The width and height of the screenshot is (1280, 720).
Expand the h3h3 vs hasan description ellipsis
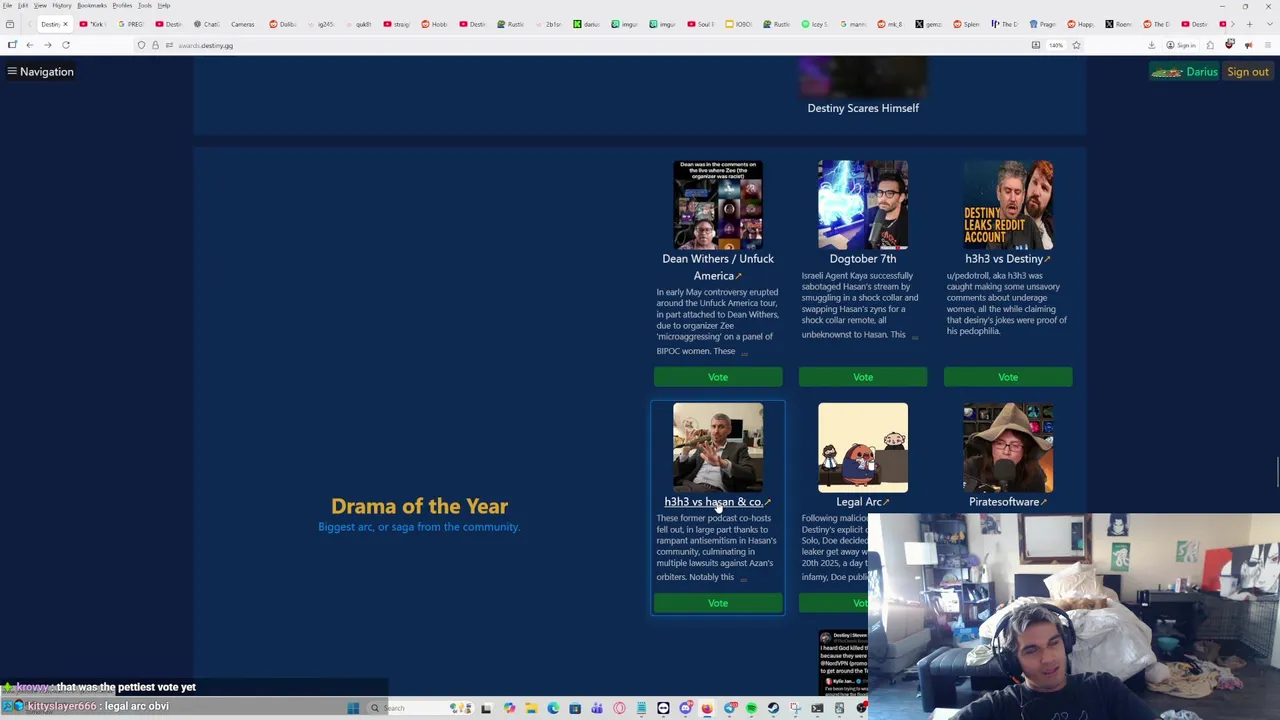(742, 578)
